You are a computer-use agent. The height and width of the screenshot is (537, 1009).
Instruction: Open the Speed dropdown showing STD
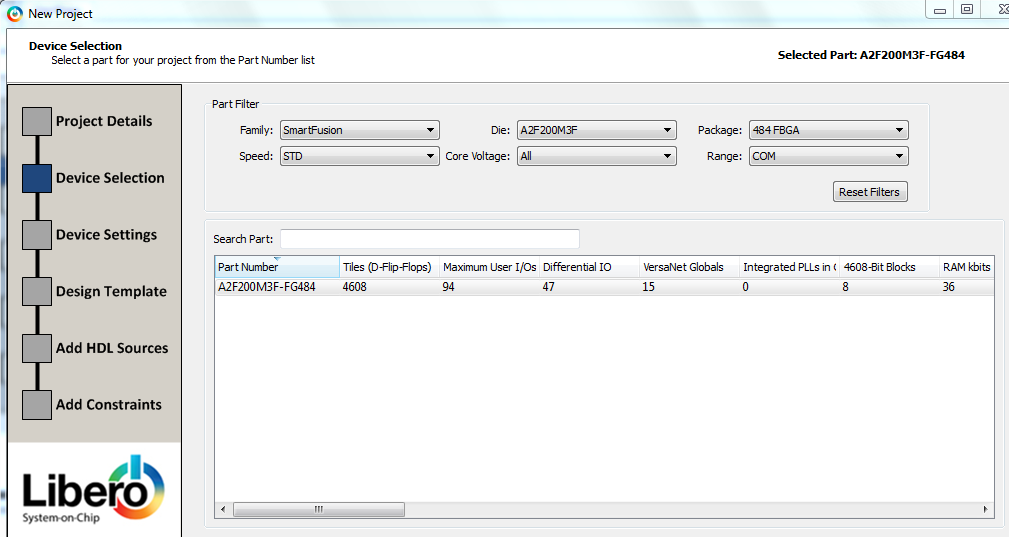click(x=359, y=156)
